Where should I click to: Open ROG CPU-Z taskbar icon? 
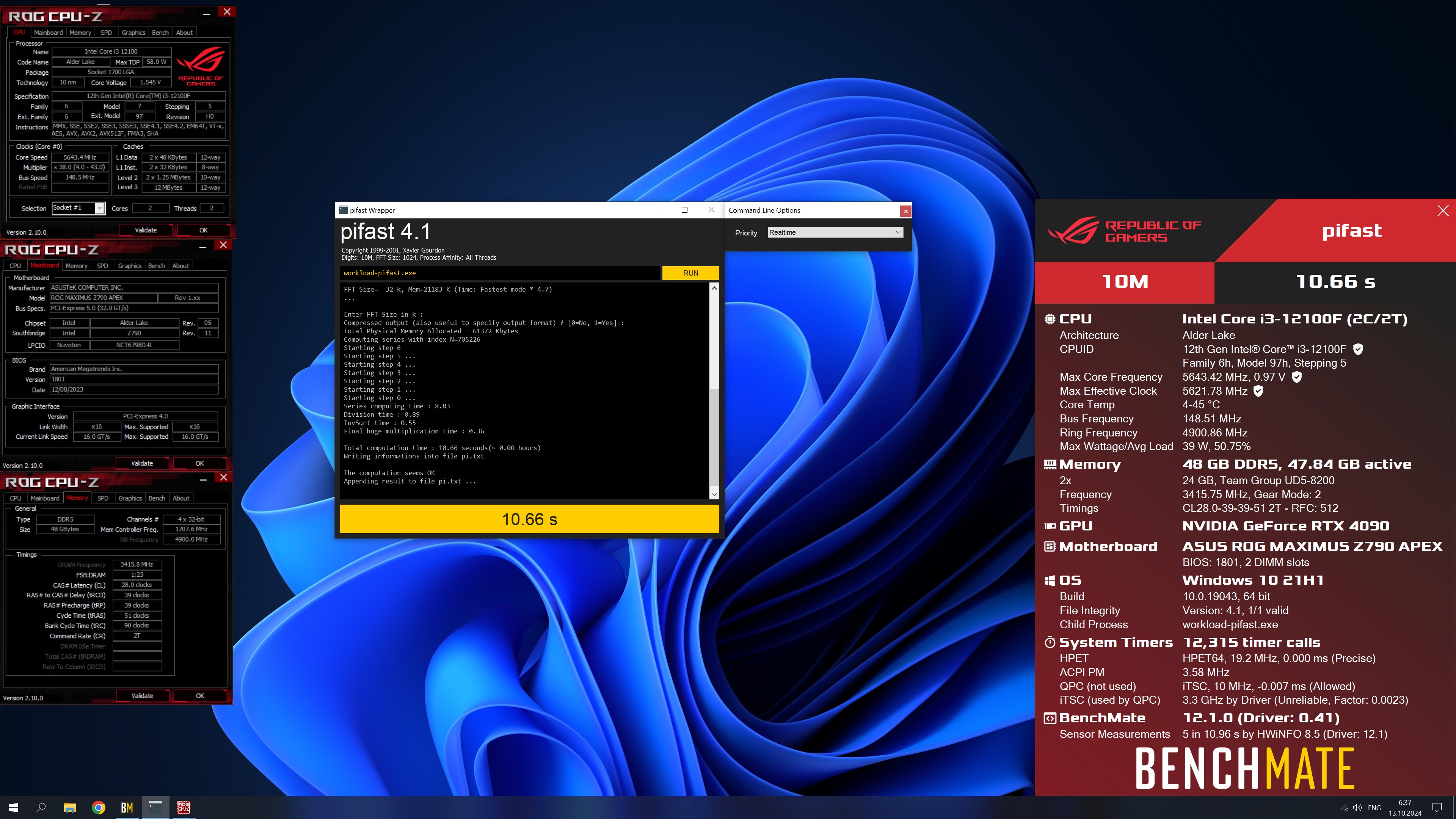pos(184,808)
